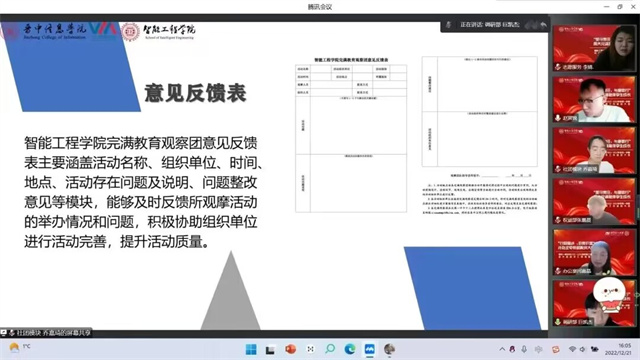
Task: Minimize the 腾讯会议 window
Action: click(x=607, y=7)
